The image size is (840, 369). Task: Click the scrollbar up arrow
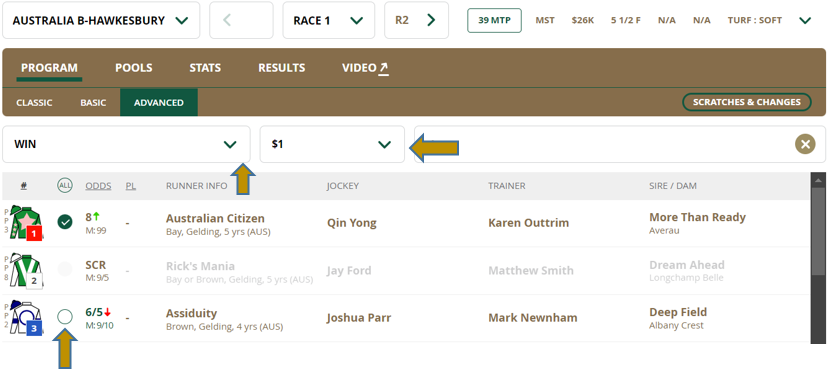[x=819, y=180]
